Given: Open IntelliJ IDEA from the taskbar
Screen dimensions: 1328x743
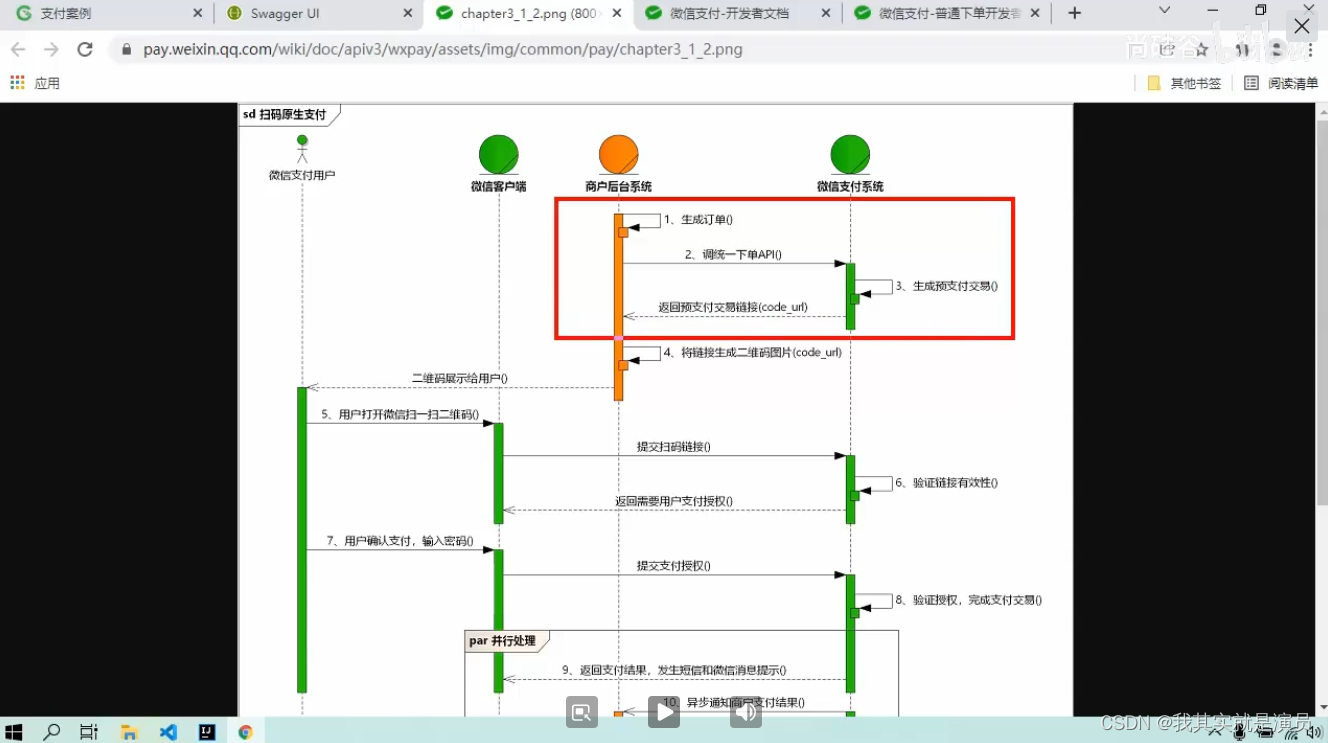Looking at the screenshot, I should [x=207, y=732].
